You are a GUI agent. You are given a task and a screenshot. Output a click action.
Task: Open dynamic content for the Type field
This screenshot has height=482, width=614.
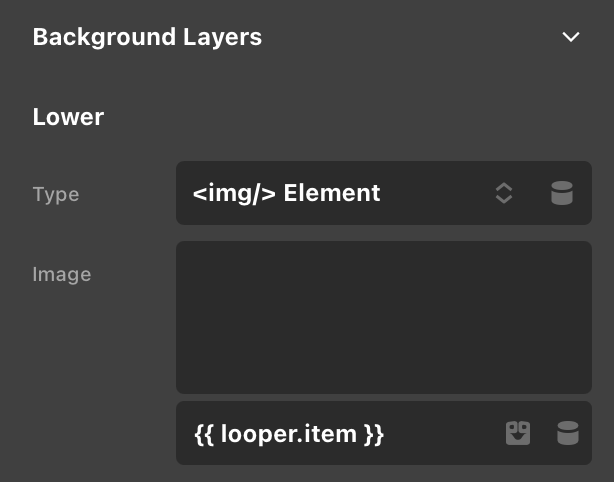pos(562,193)
